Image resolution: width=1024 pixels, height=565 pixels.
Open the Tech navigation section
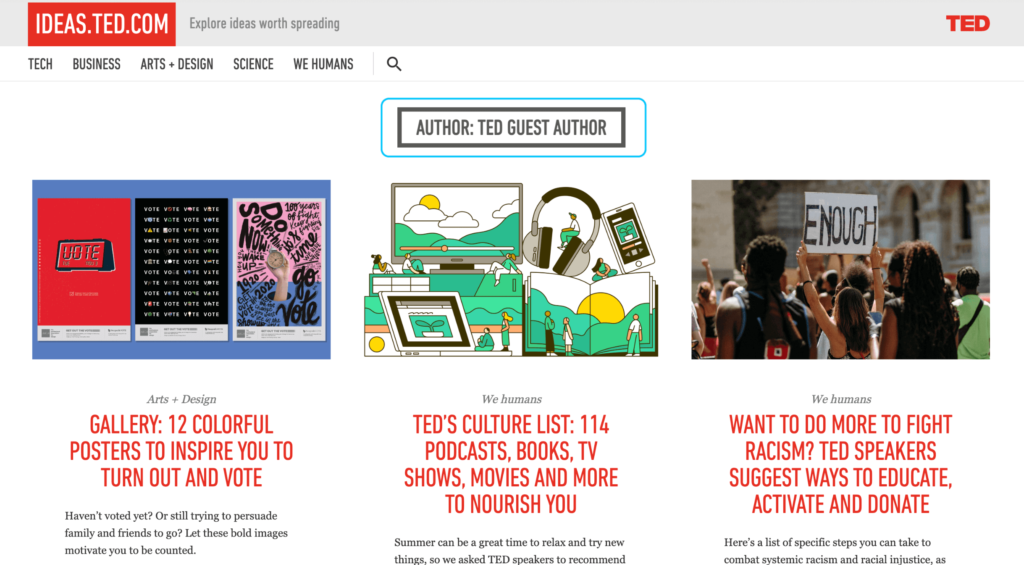(x=40, y=64)
